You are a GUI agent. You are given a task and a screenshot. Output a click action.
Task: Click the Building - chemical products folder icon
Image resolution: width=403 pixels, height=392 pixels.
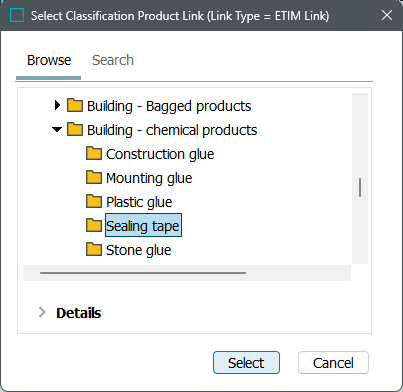75,129
